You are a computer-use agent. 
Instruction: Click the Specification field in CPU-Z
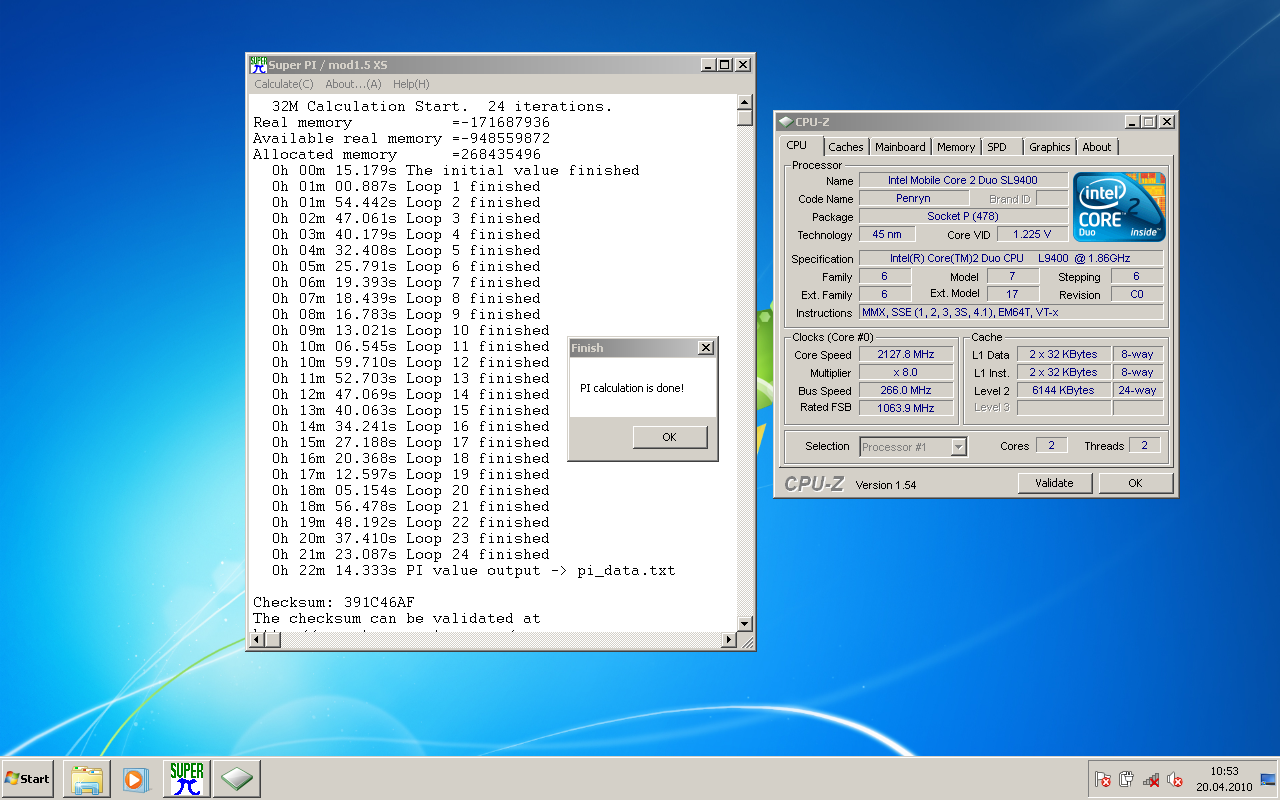(1011, 258)
